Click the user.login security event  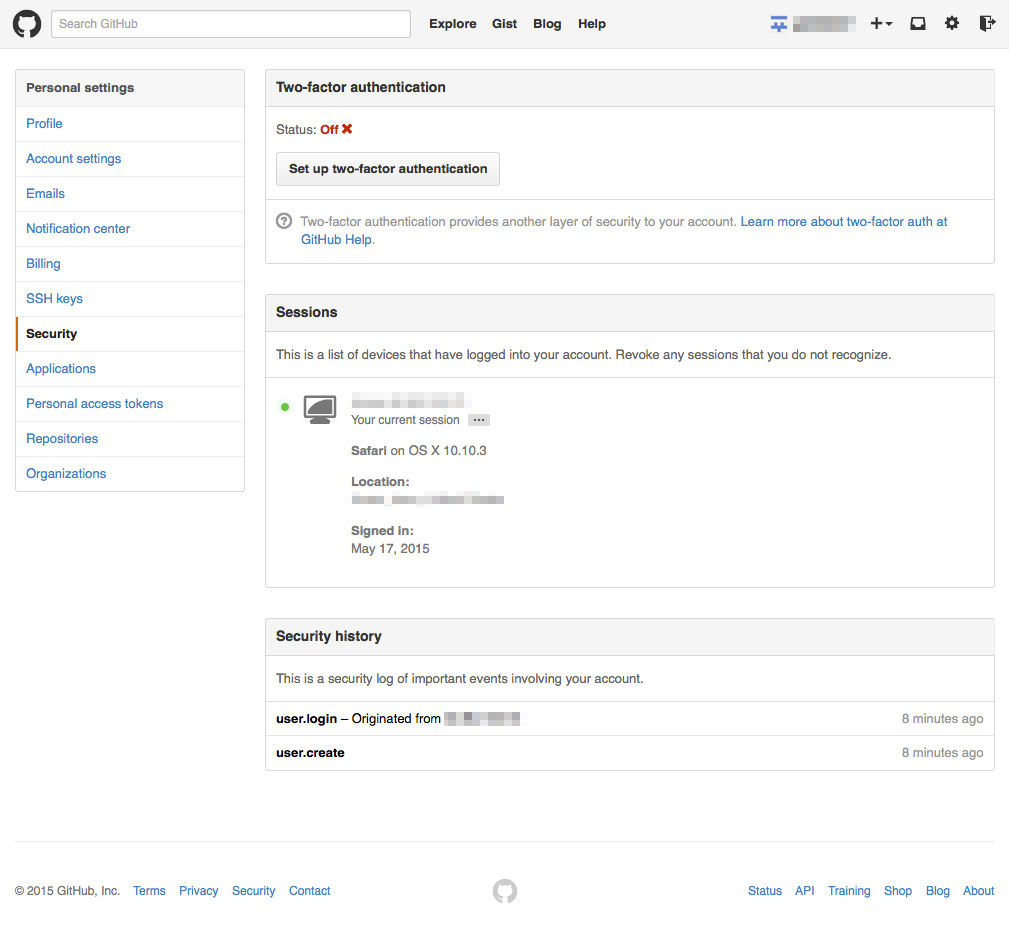click(x=306, y=719)
